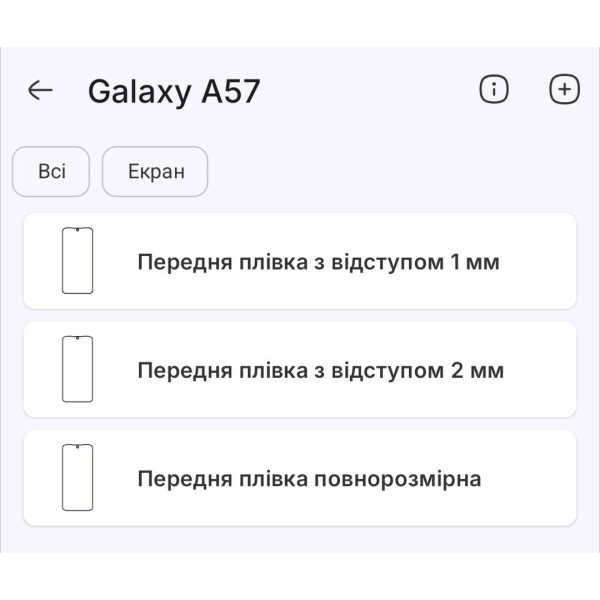Select "Передня плівка з відступом 1 мм"
The height and width of the screenshot is (600, 600).
click(318, 262)
